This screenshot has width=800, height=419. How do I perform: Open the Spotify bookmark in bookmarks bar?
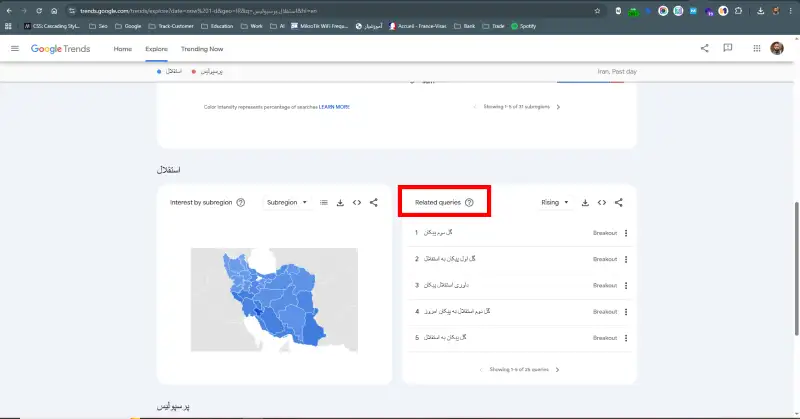click(x=526, y=26)
